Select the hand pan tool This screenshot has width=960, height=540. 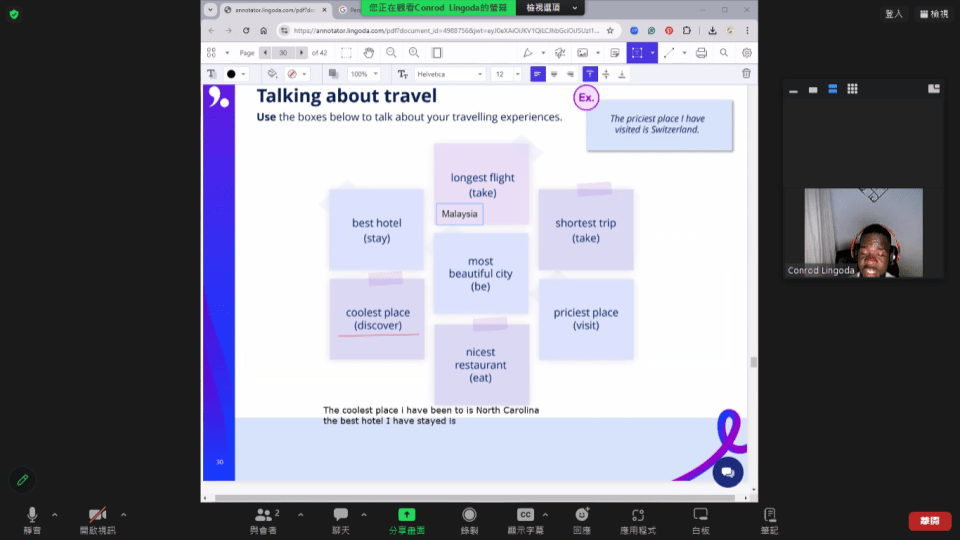point(369,53)
